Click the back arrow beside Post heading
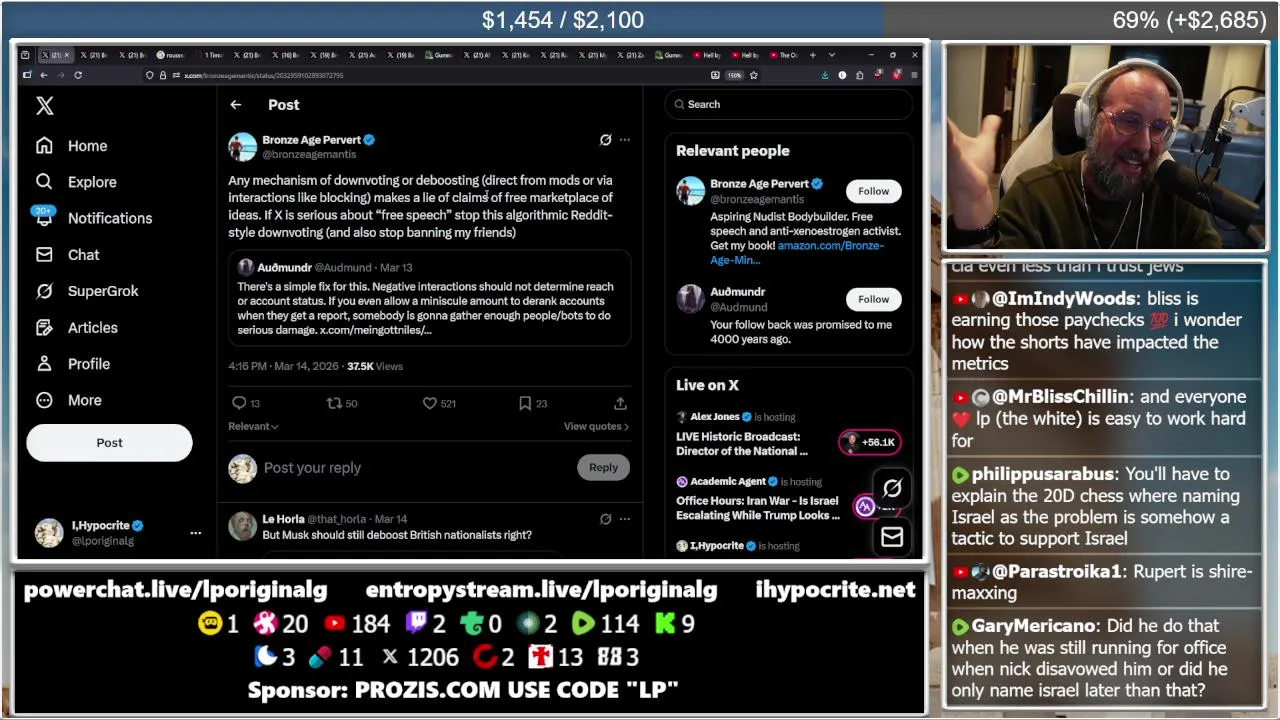1280x720 pixels. click(236, 105)
